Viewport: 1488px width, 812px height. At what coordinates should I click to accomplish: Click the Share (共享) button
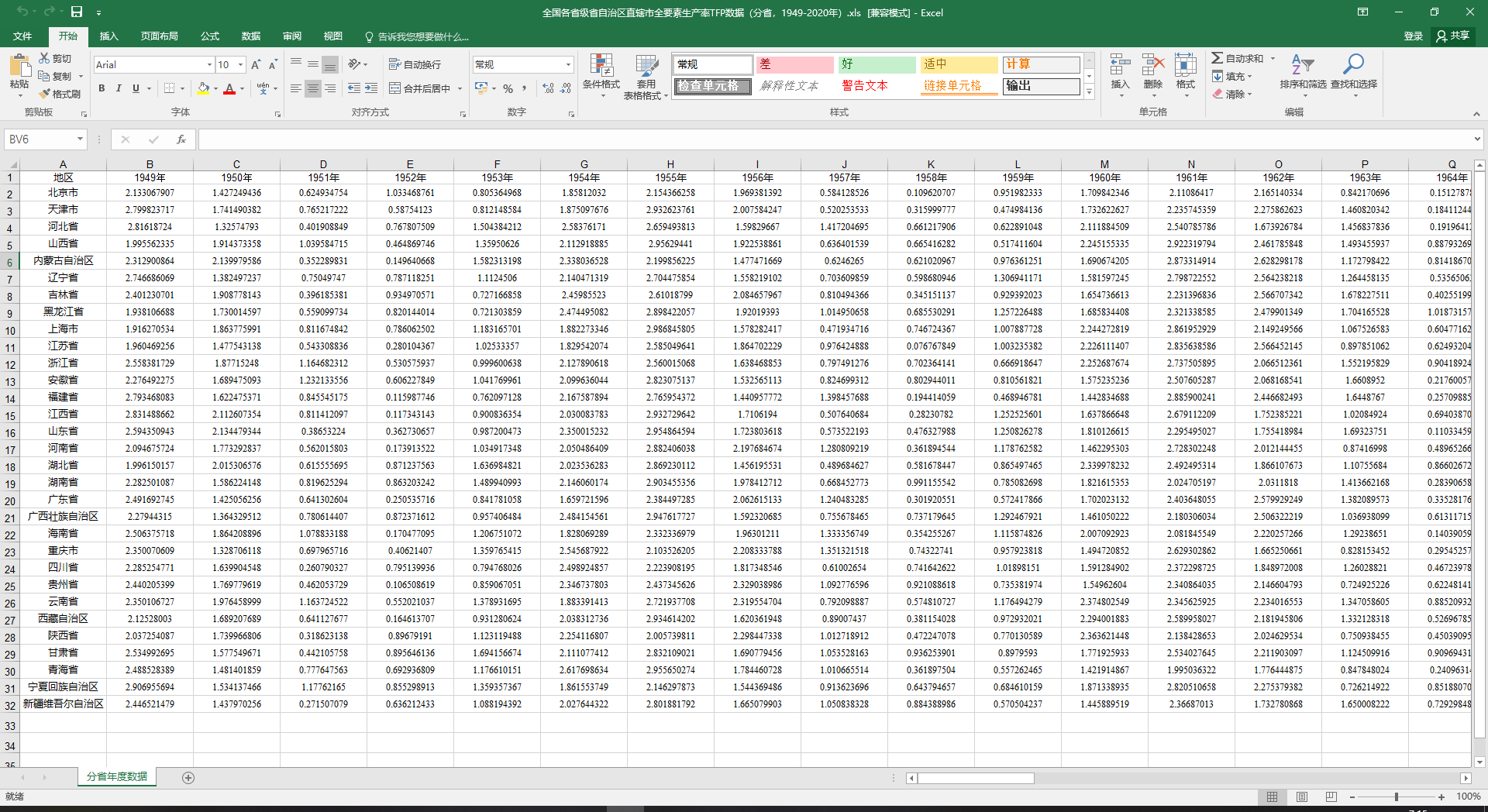coord(1452,36)
